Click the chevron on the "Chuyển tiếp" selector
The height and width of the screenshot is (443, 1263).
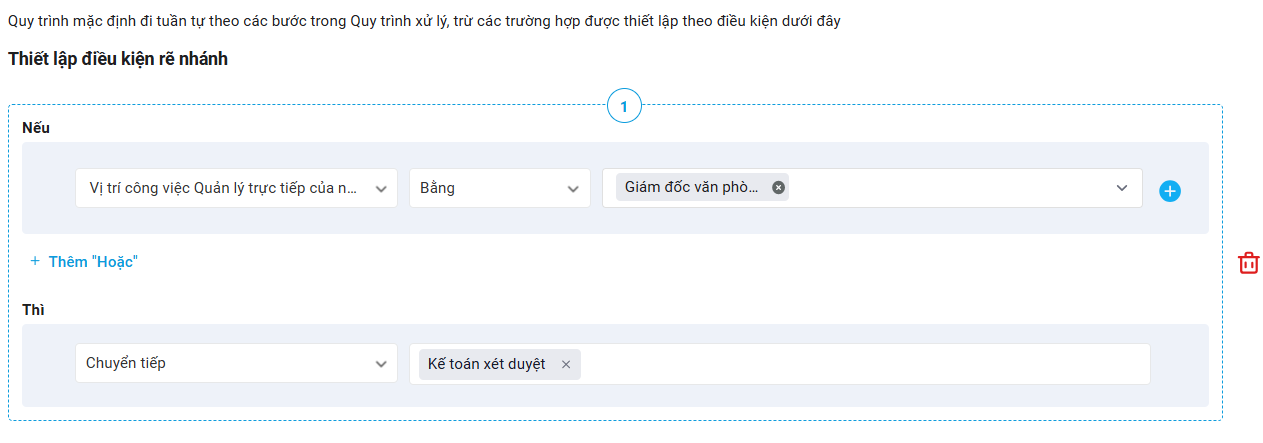380,364
